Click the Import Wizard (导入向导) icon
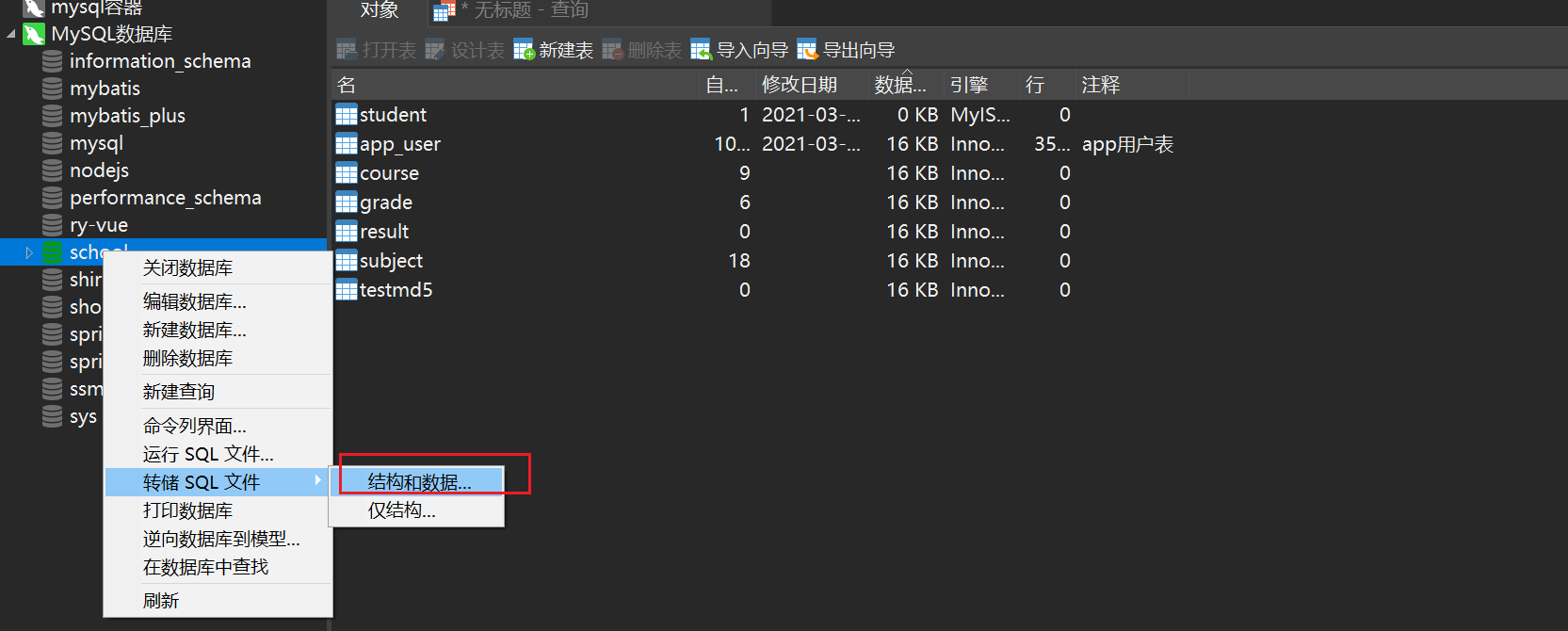 tap(701, 50)
